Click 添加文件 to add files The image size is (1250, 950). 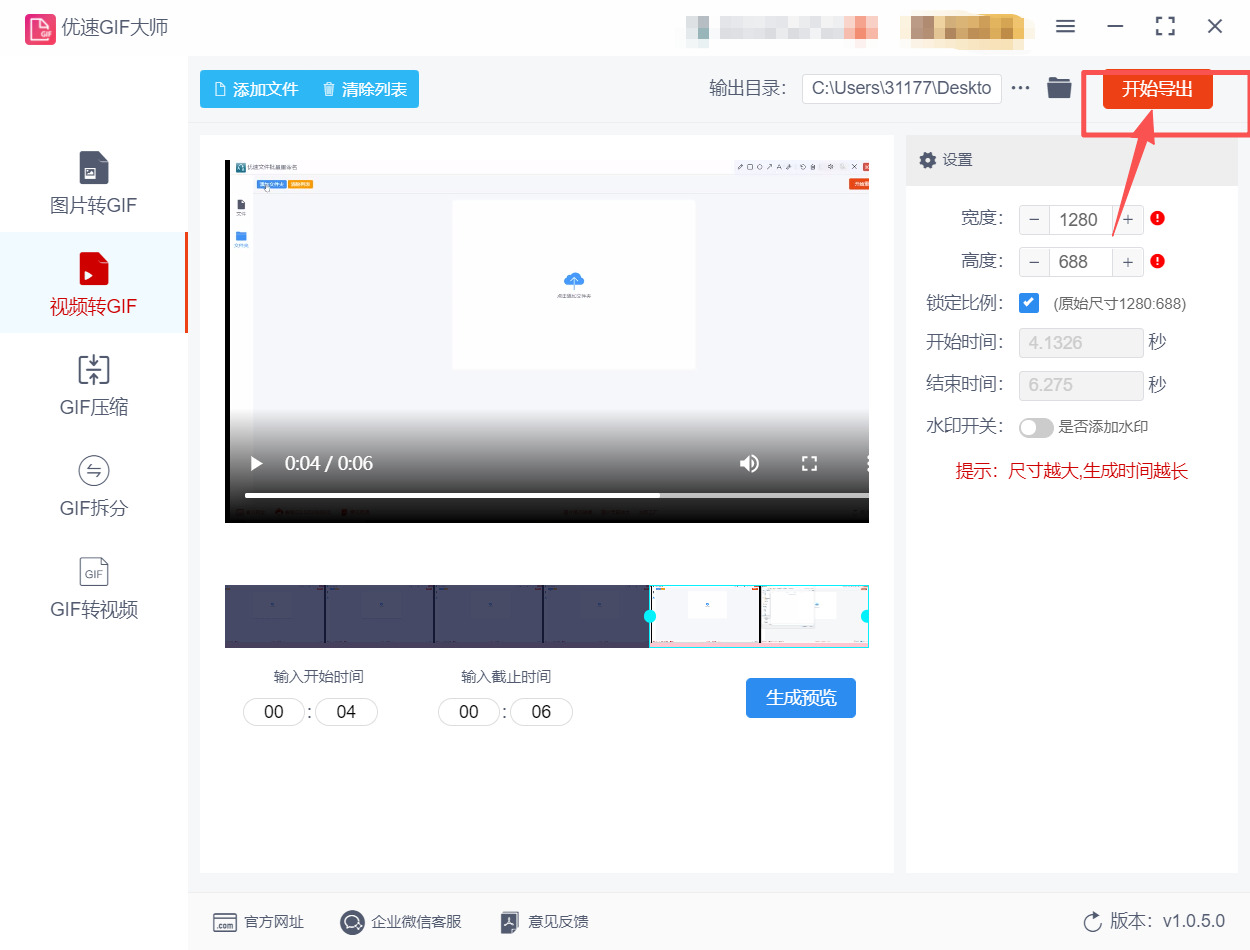[x=254, y=89]
